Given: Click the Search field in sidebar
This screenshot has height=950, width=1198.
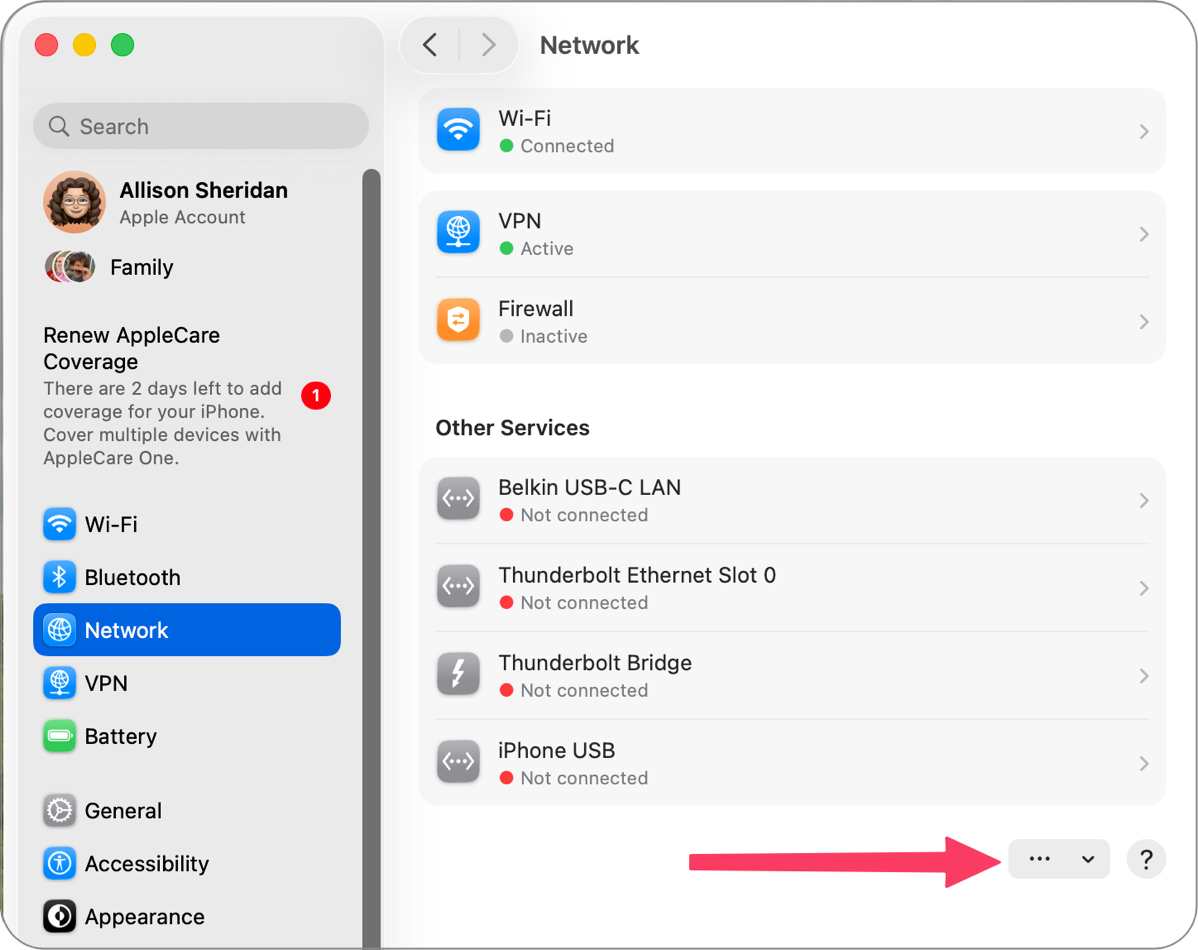Looking at the screenshot, I should 201,126.
